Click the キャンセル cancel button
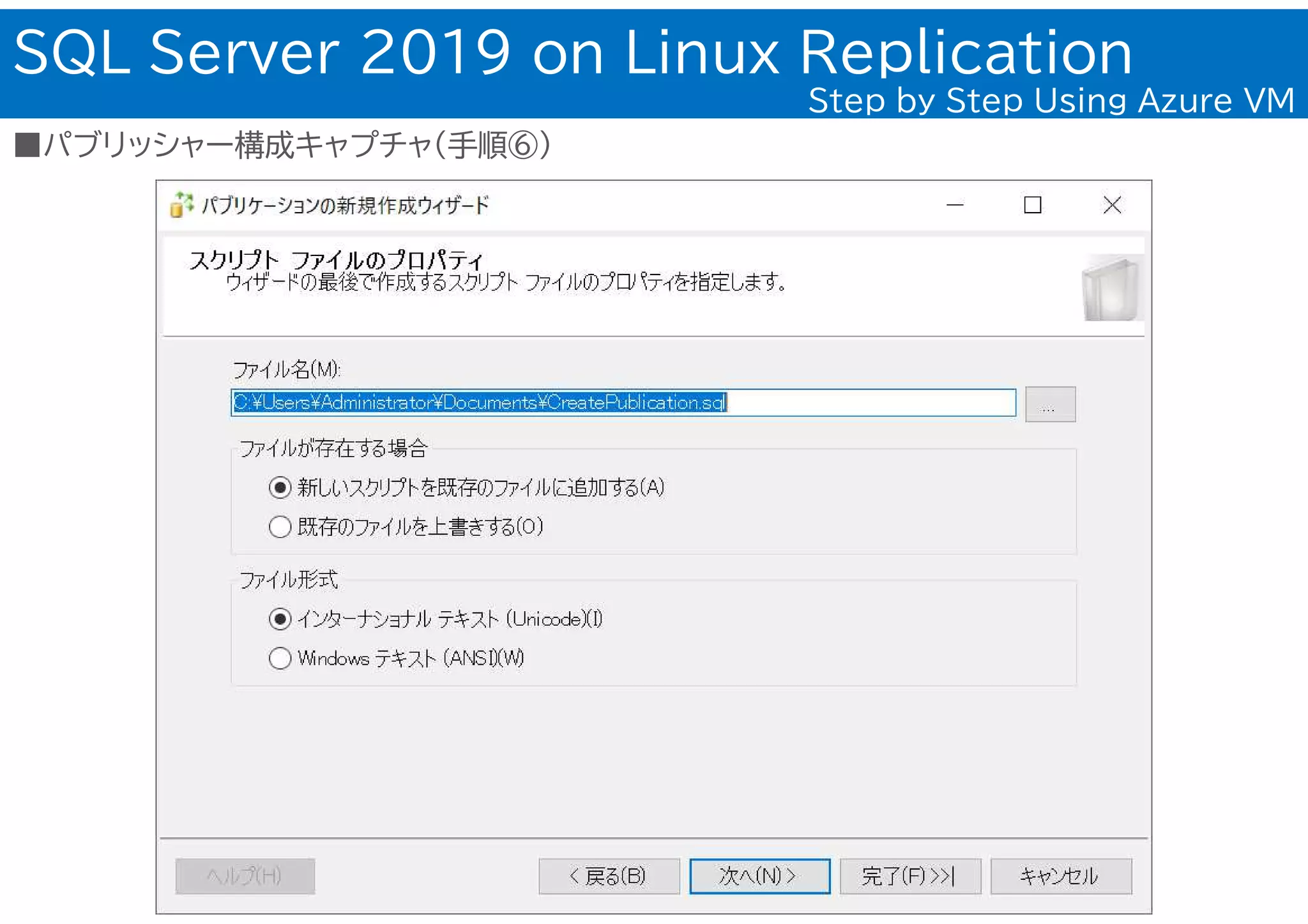This screenshot has width=1308, height=924. coord(1061,876)
